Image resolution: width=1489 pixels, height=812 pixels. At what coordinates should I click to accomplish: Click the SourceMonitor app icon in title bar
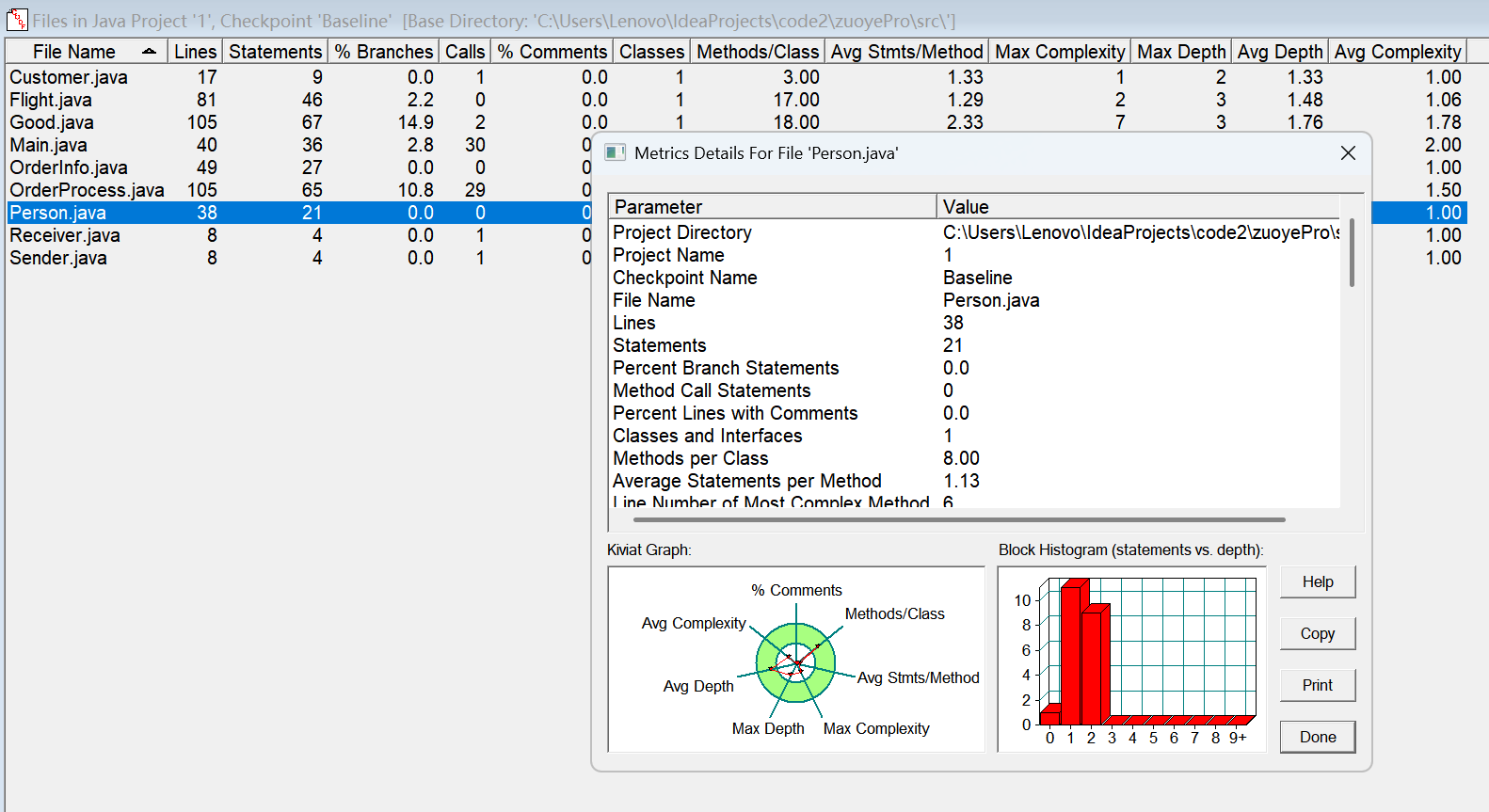[x=17, y=20]
